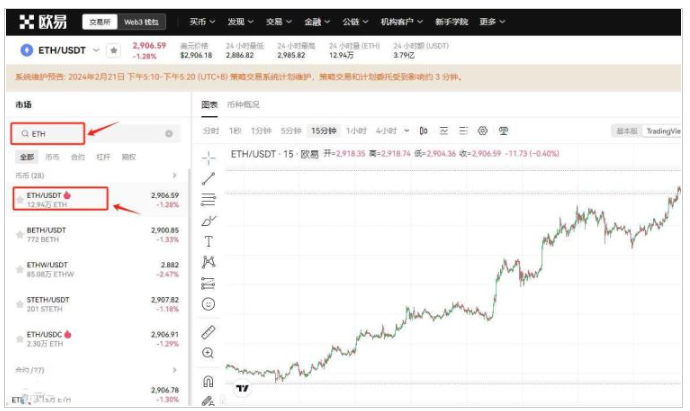Select the ruler measure tool
The height and width of the screenshot is (411, 690).
tap(208, 331)
